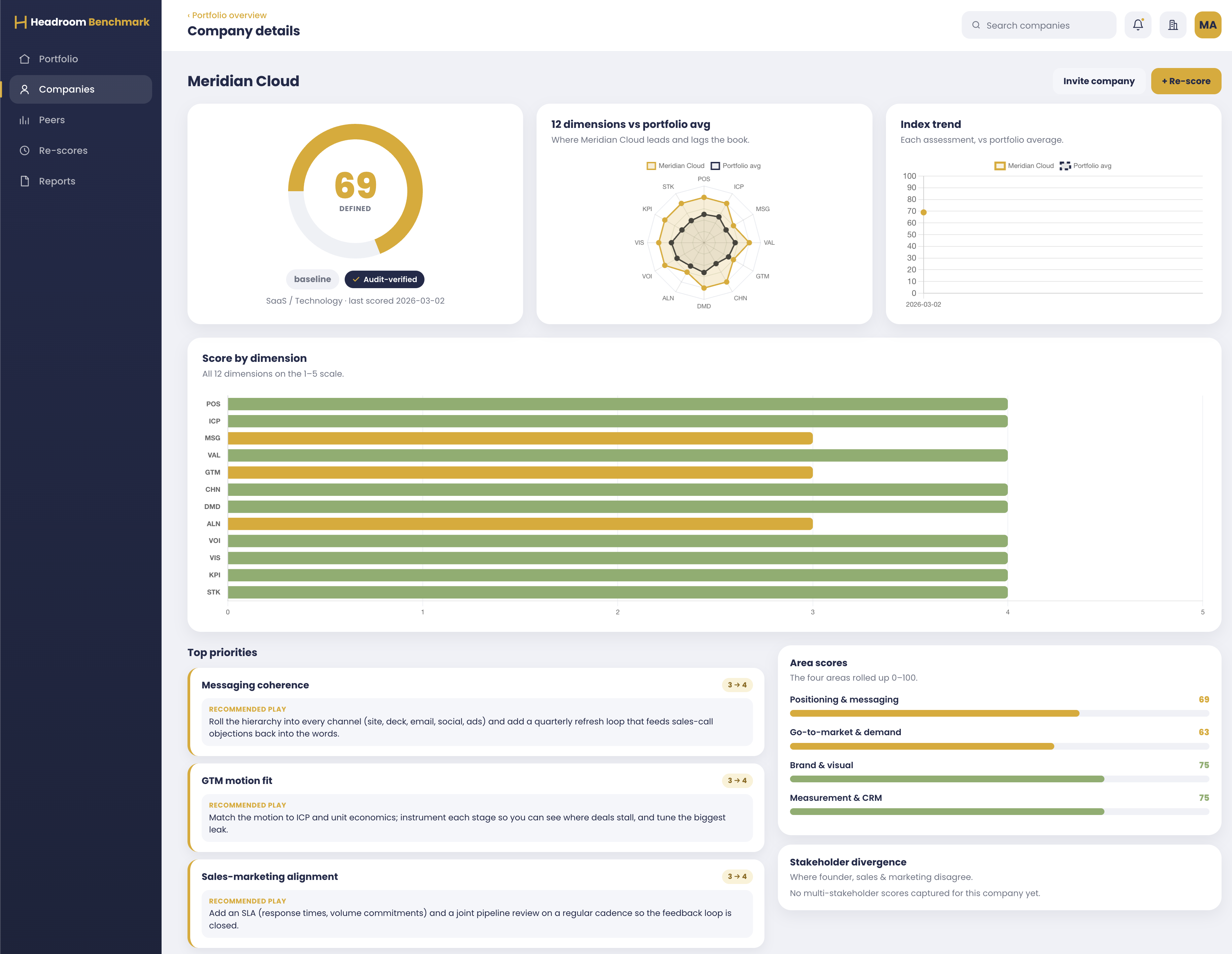Click the Stakeholder divergence heading
The image size is (1232, 954).
(x=848, y=862)
